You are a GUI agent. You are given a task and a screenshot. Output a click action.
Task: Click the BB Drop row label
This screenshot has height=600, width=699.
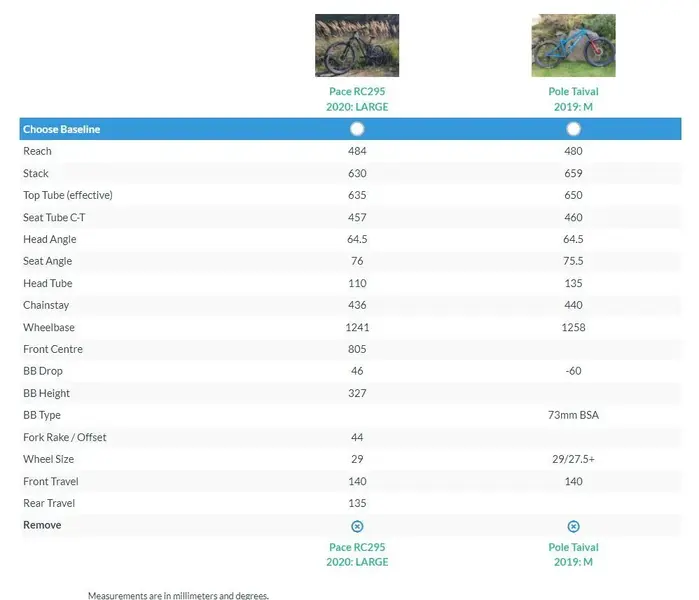pos(43,371)
